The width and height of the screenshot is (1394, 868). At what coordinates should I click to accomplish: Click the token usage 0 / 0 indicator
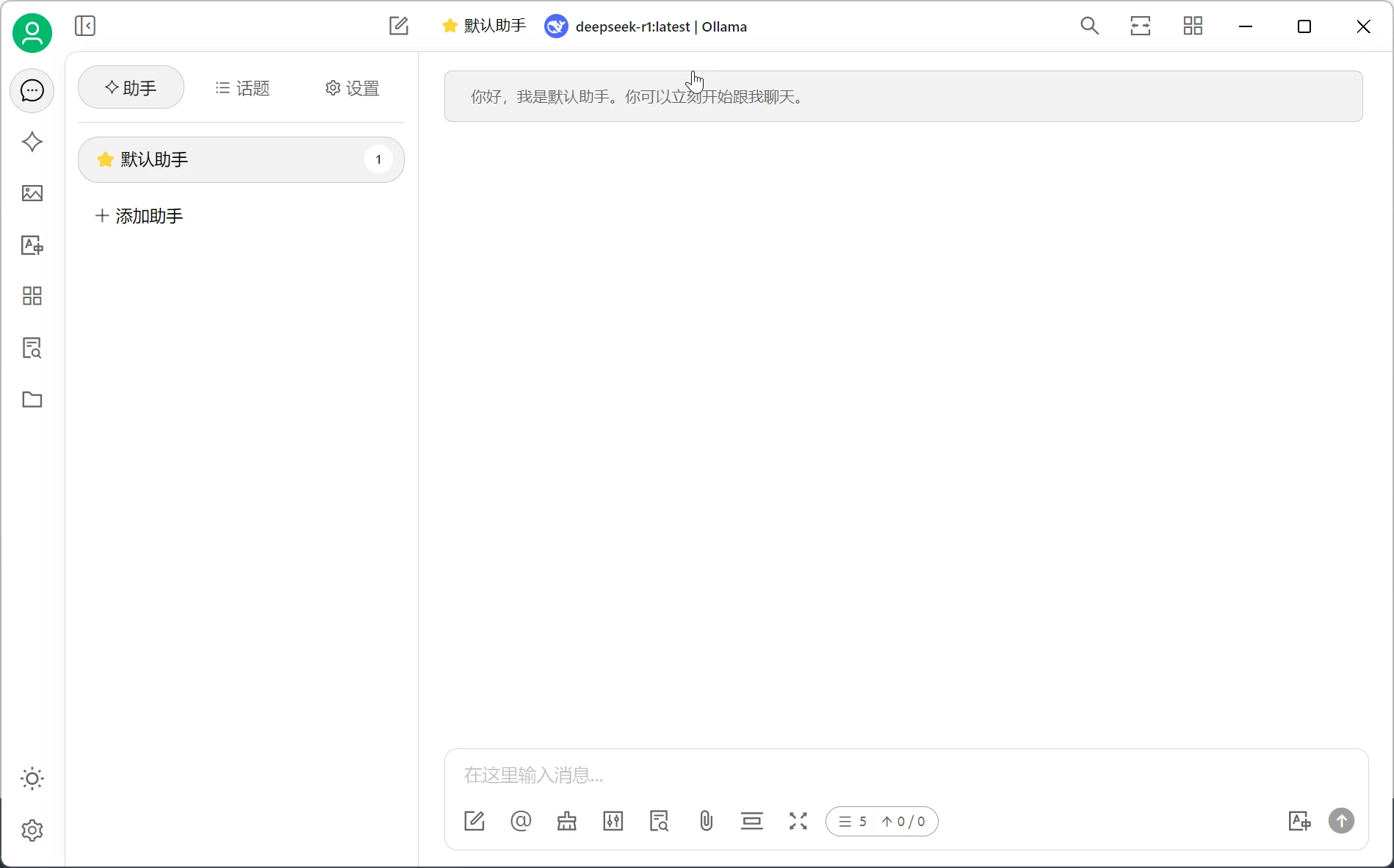[x=904, y=822]
